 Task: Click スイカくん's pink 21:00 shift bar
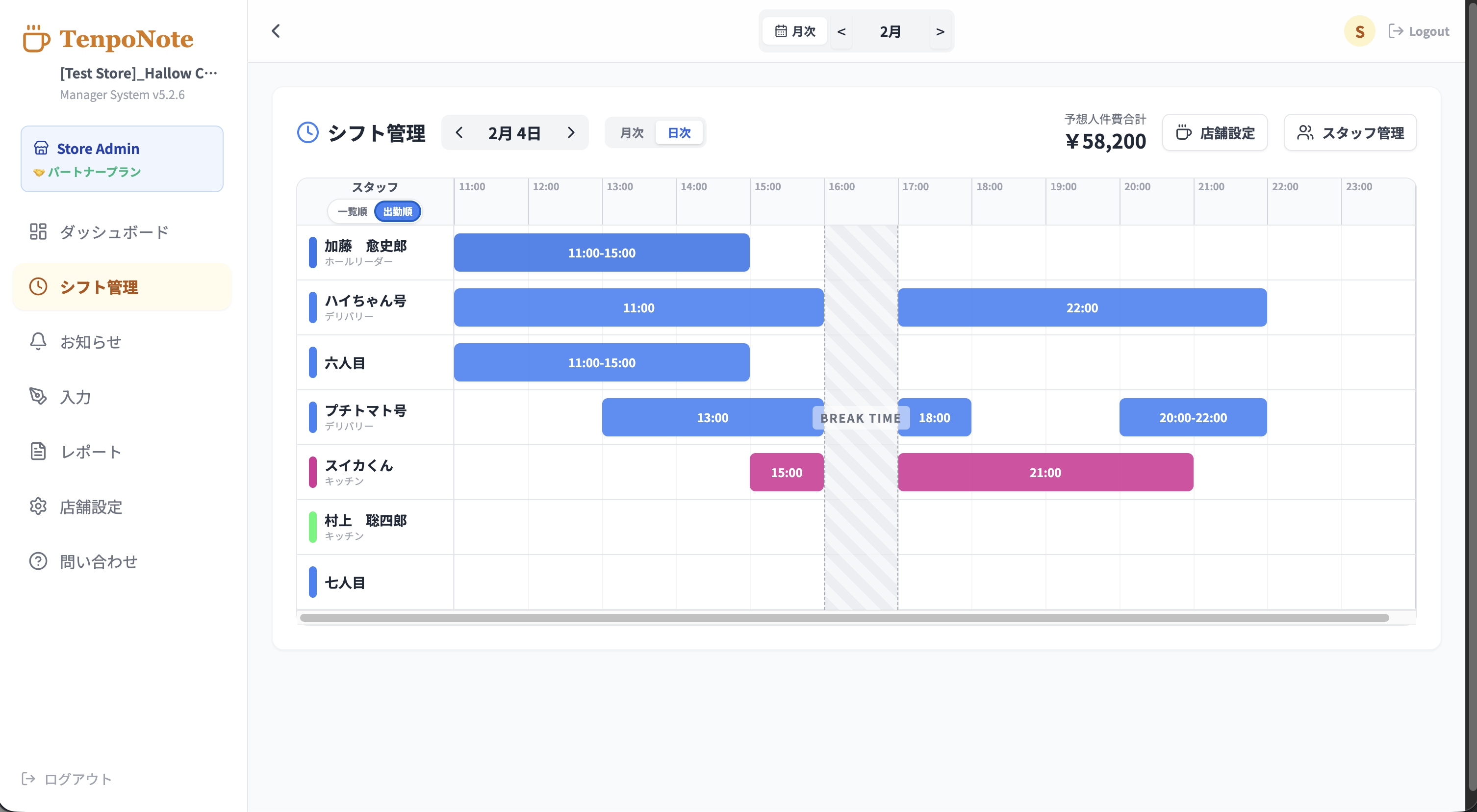pyautogui.click(x=1045, y=473)
